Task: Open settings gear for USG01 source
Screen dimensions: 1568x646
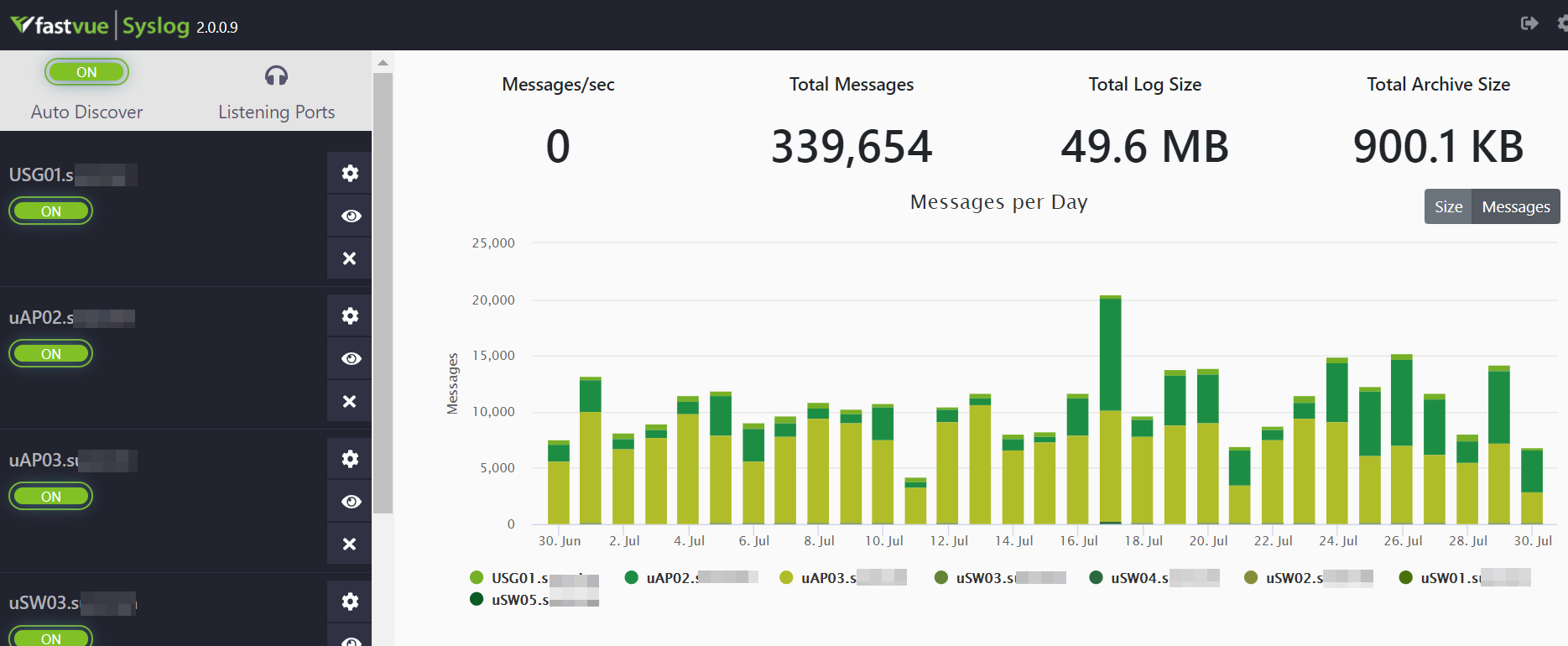Action: tap(350, 174)
